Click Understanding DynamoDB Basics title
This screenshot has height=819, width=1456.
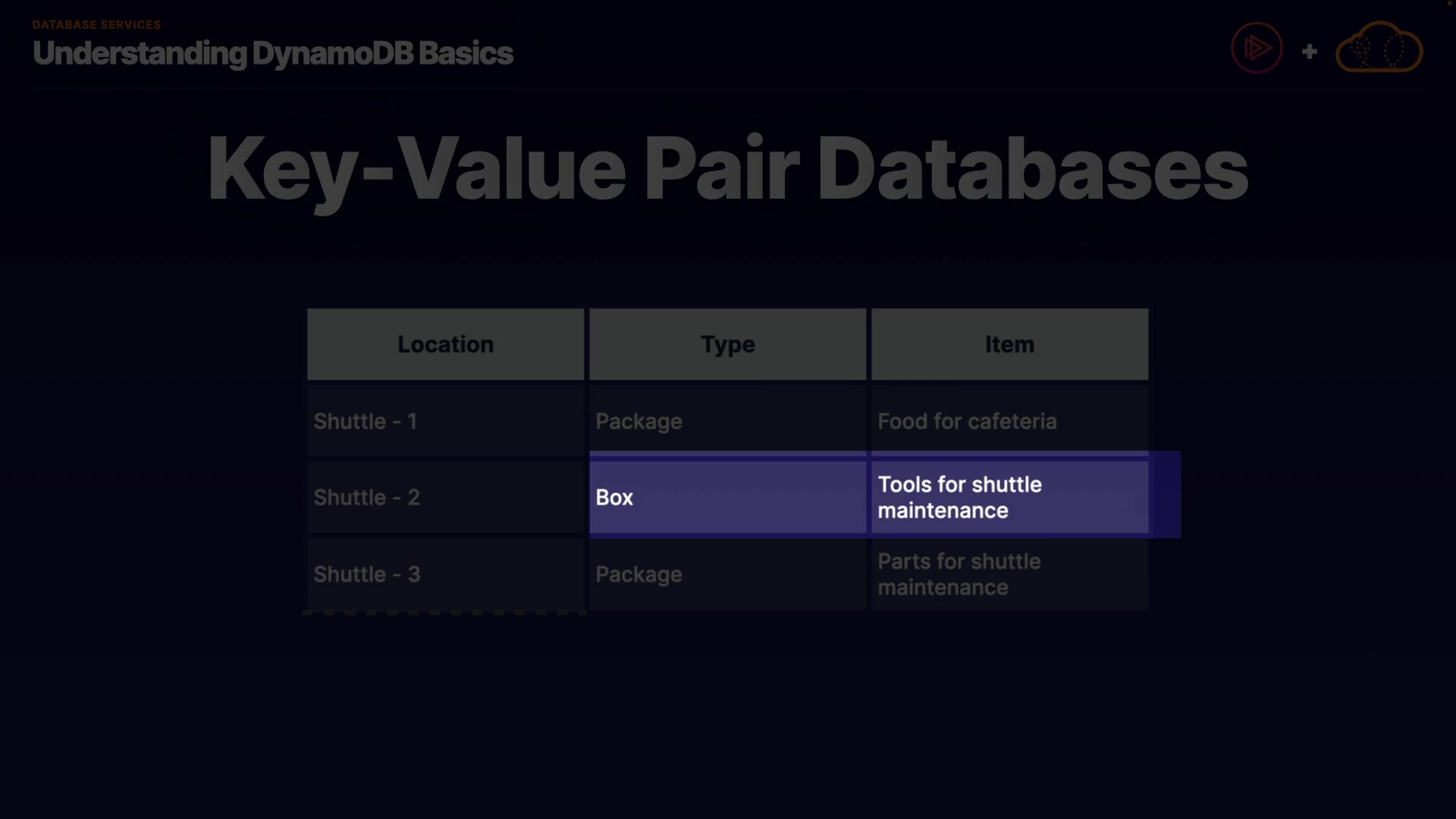[273, 53]
